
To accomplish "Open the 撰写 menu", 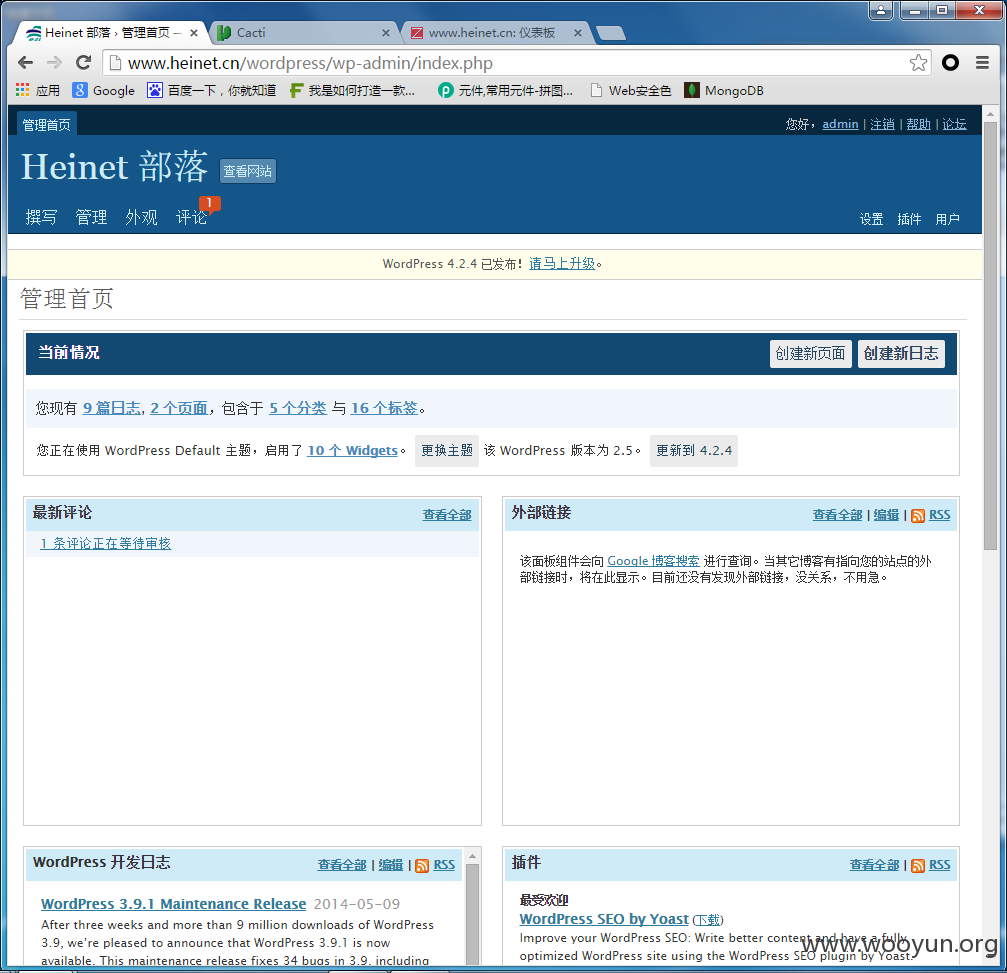I will (41, 217).
